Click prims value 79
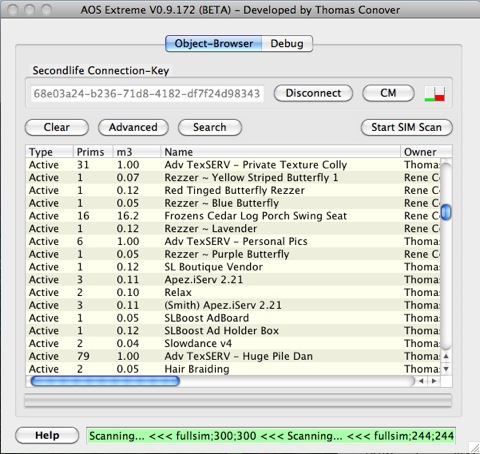The height and width of the screenshot is (454, 480). click(x=83, y=356)
